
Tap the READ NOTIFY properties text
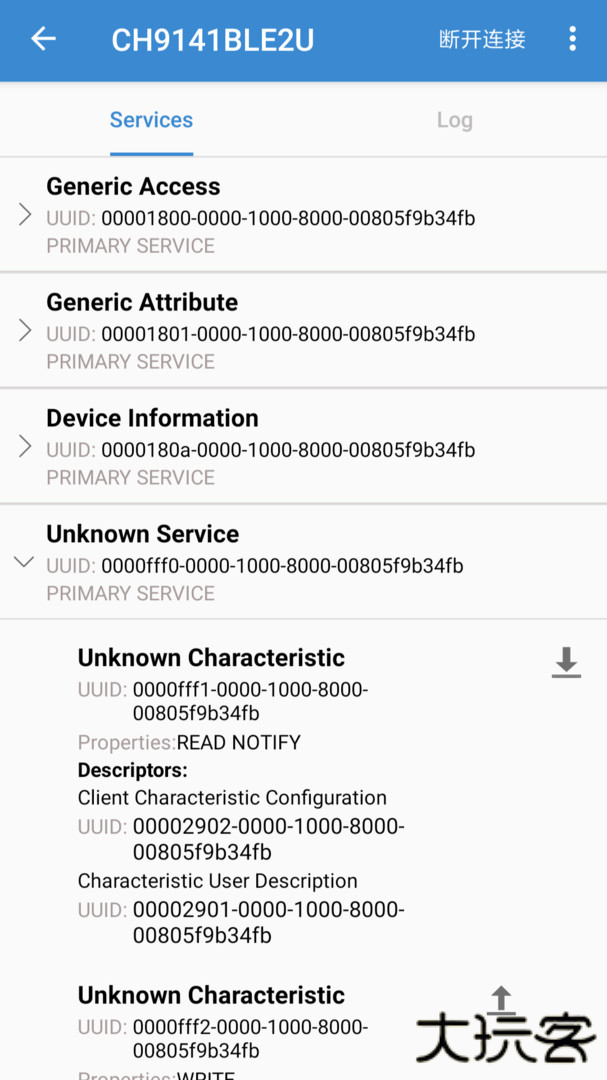(x=238, y=742)
